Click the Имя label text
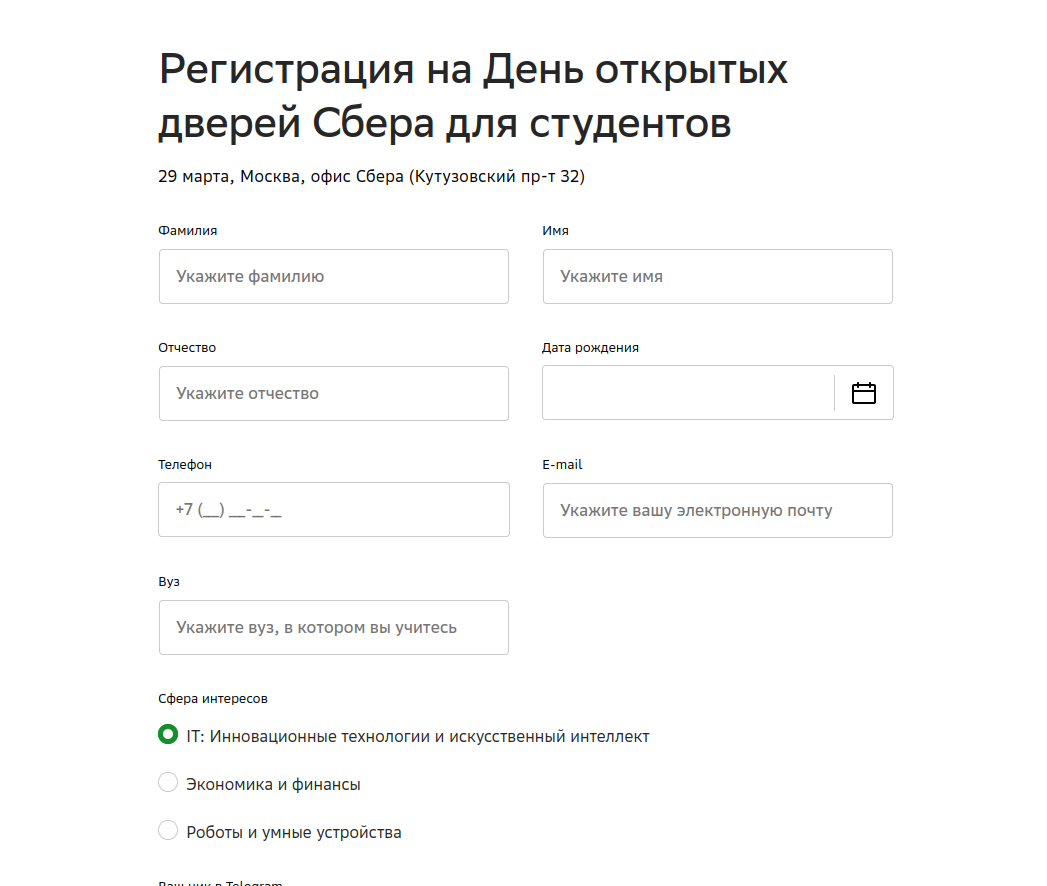Viewport: 1047px width, 886px height. click(x=555, y=230)
